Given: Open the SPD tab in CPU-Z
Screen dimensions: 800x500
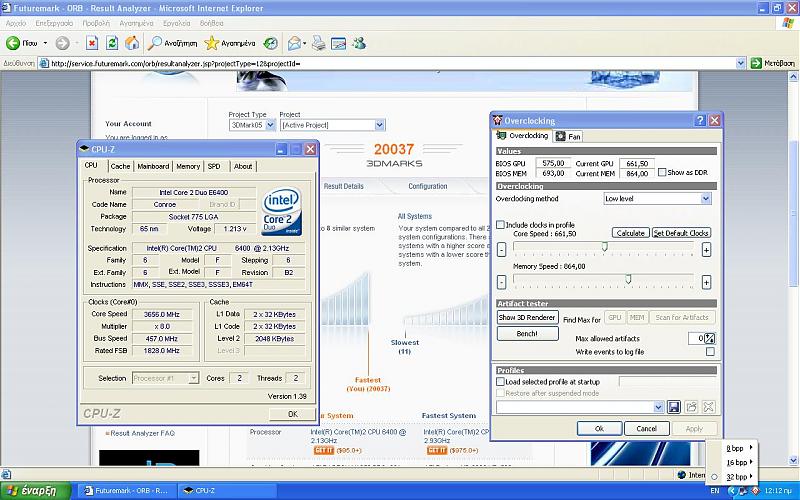Looking at the screenshot, I should coord(214,166).
